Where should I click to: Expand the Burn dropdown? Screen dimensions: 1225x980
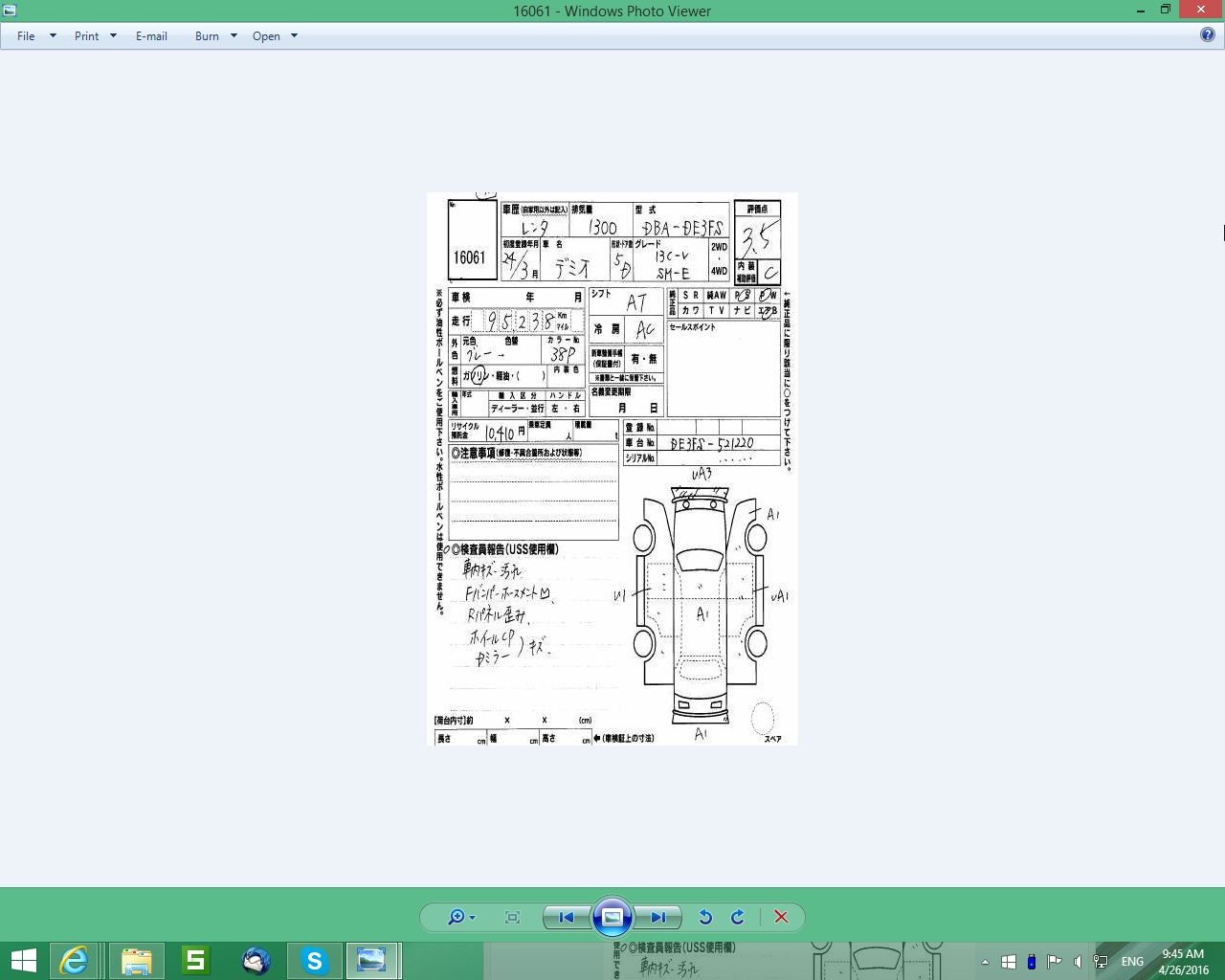click(x=234, y=36)
